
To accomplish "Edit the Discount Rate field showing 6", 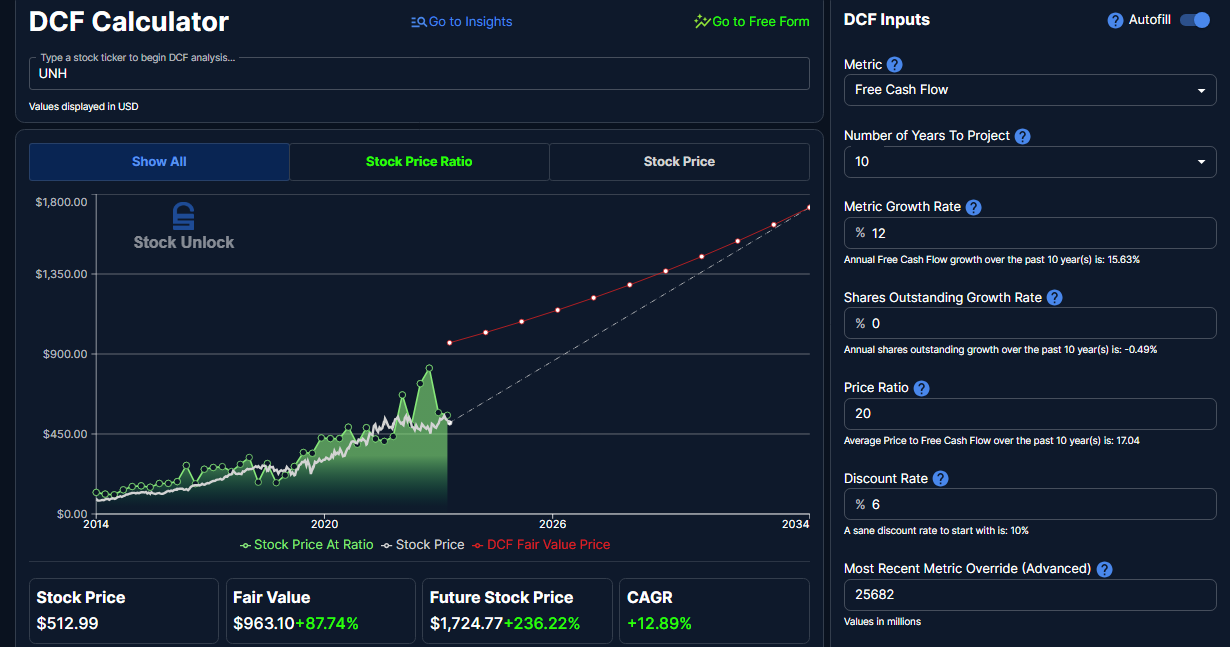I will click(1030, 505).
